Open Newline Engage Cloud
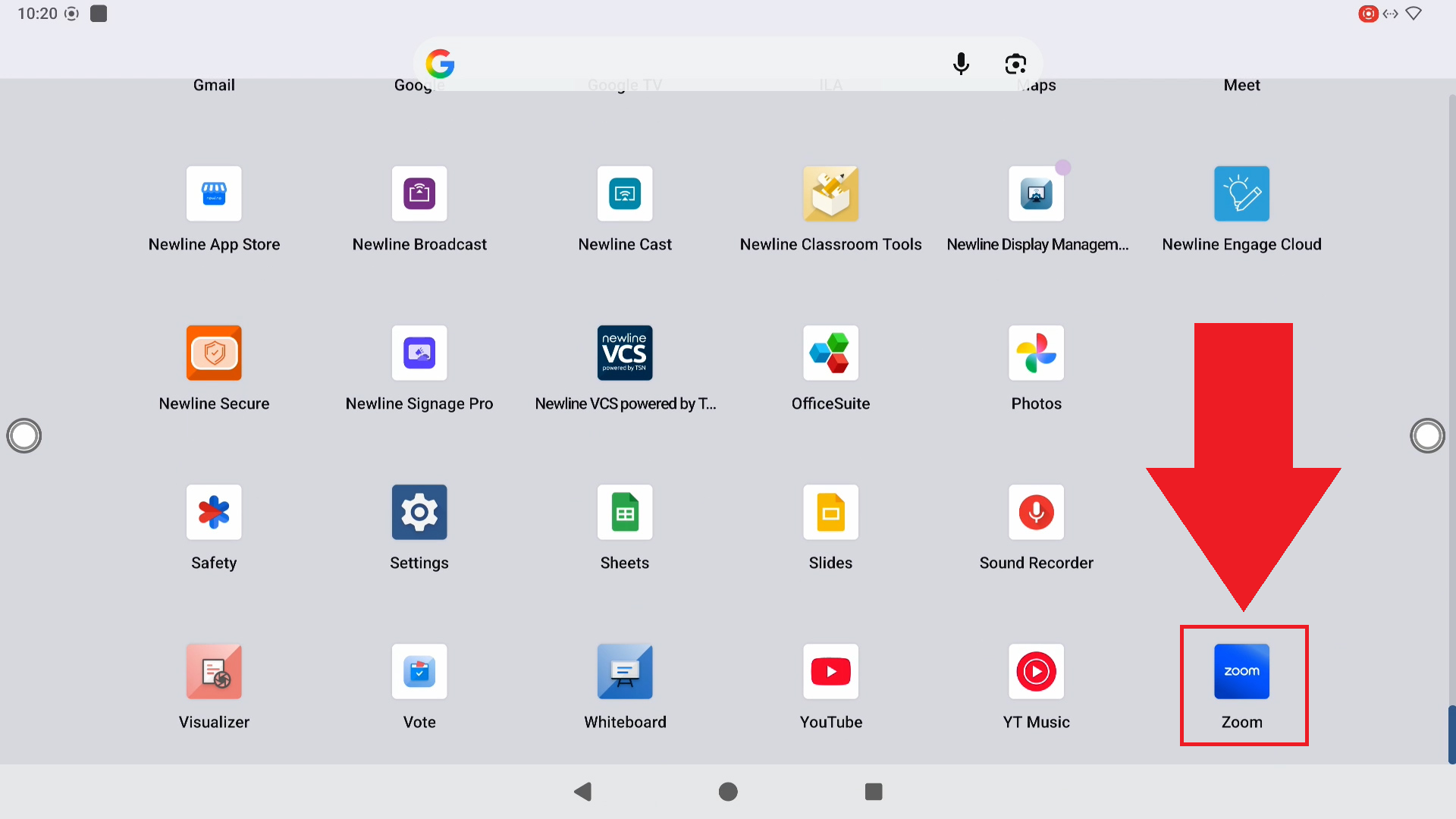 [x=1241, y=194]
